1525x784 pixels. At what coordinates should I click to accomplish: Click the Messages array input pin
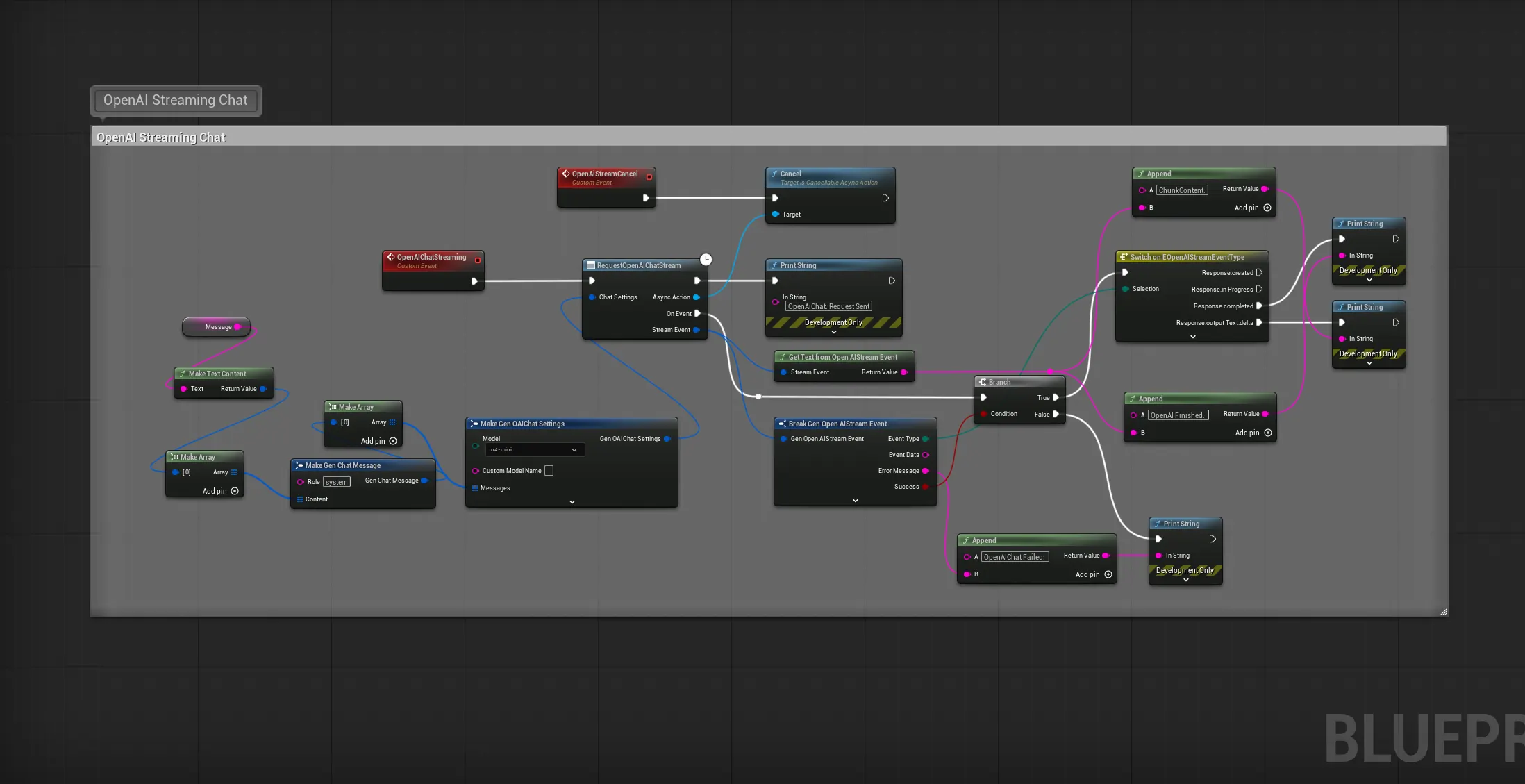coord(475,488)
